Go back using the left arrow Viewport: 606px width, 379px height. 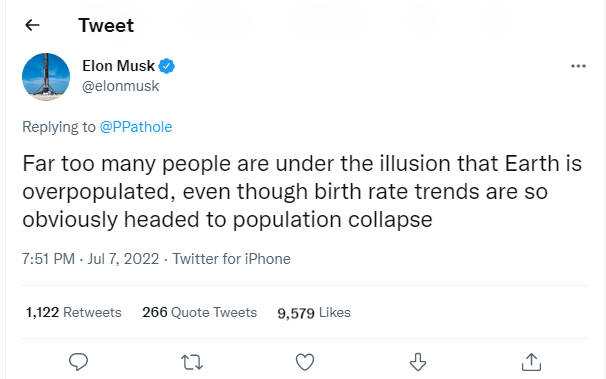(32, 25)
